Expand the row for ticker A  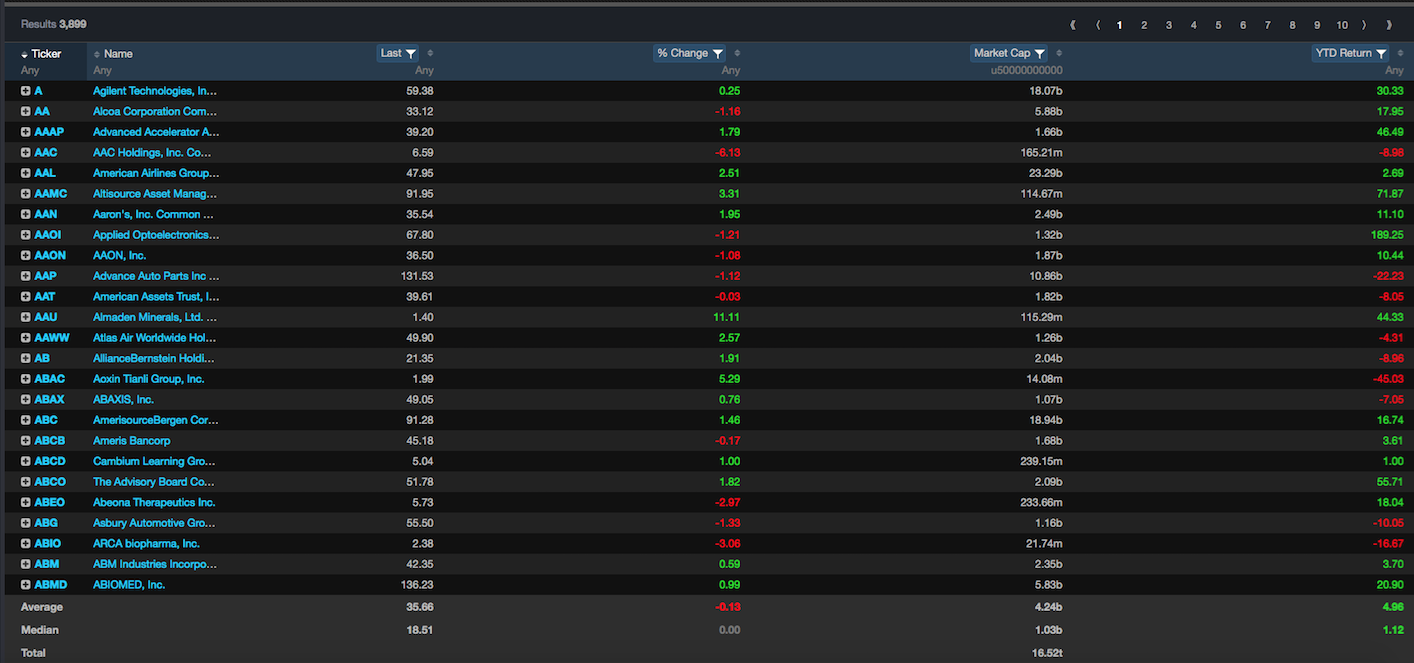coord(26,91)
